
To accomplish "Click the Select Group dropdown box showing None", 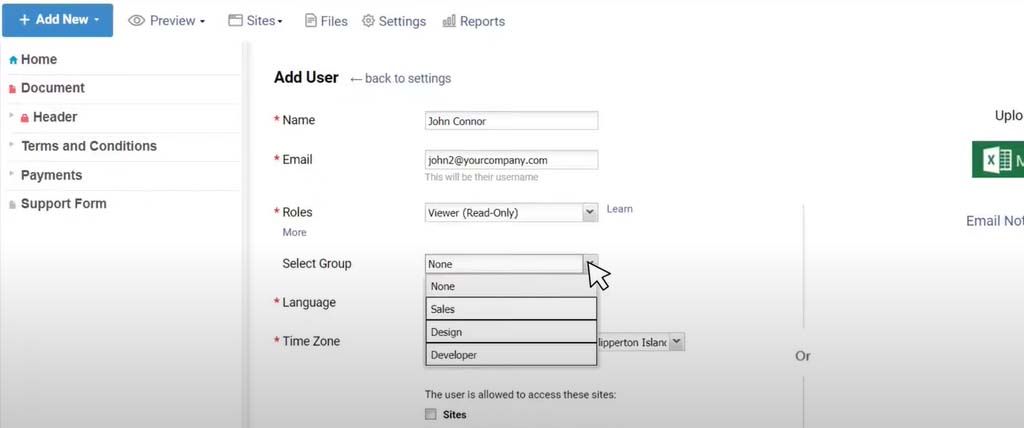I will point(511,264).
